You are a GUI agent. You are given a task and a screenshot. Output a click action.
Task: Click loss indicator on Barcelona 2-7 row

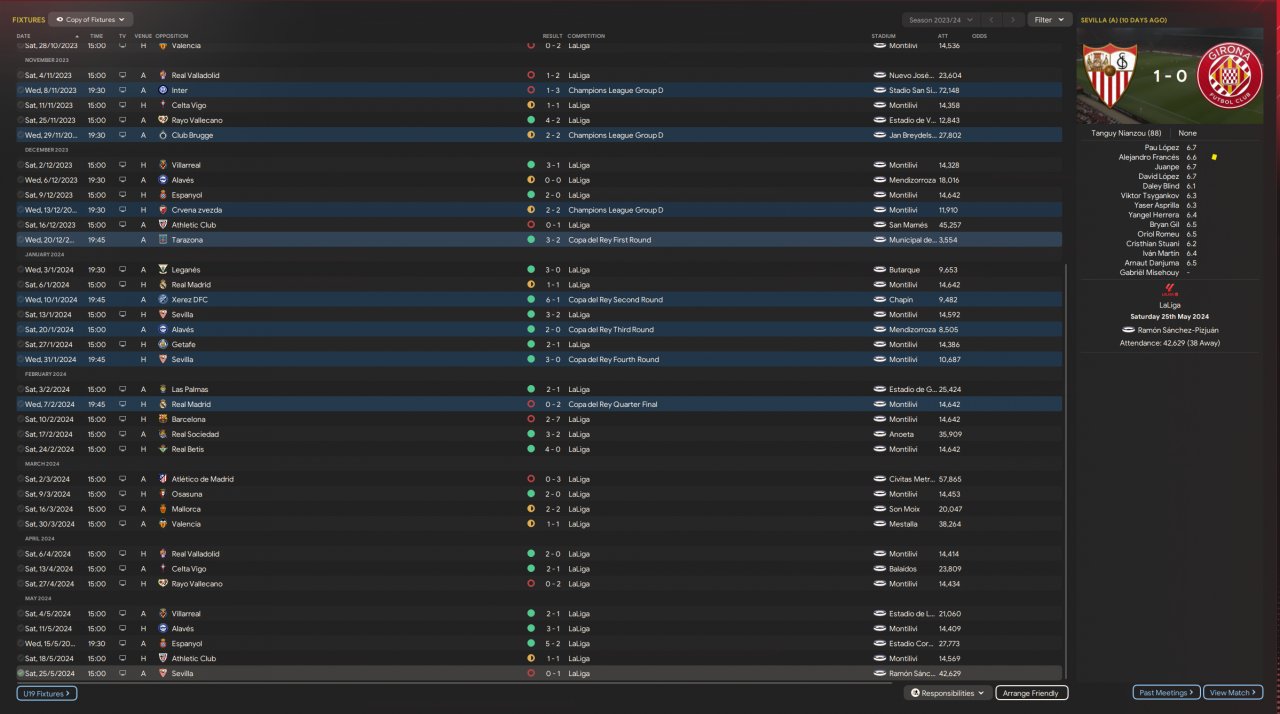pyautogui.click(x=531, y=419)
